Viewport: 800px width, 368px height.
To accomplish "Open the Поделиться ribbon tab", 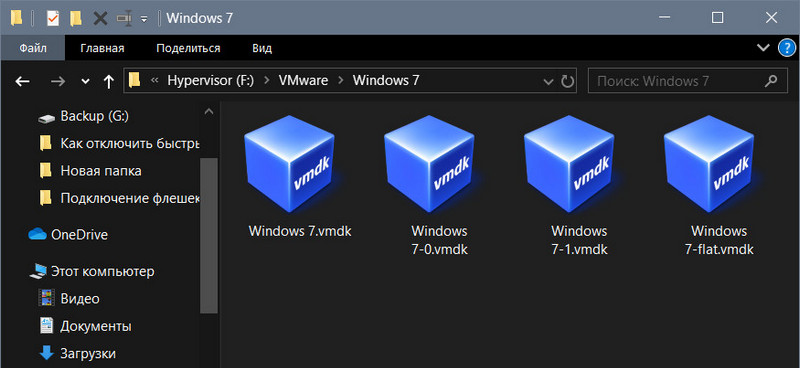I will (188, 48).
